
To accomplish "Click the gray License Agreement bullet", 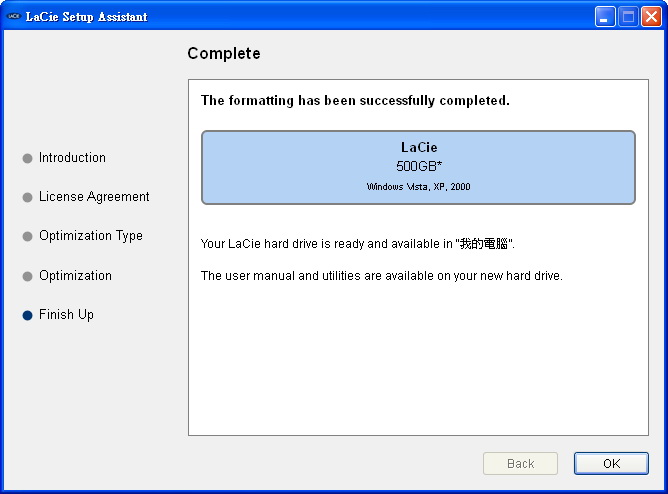I will pos(27,198).
